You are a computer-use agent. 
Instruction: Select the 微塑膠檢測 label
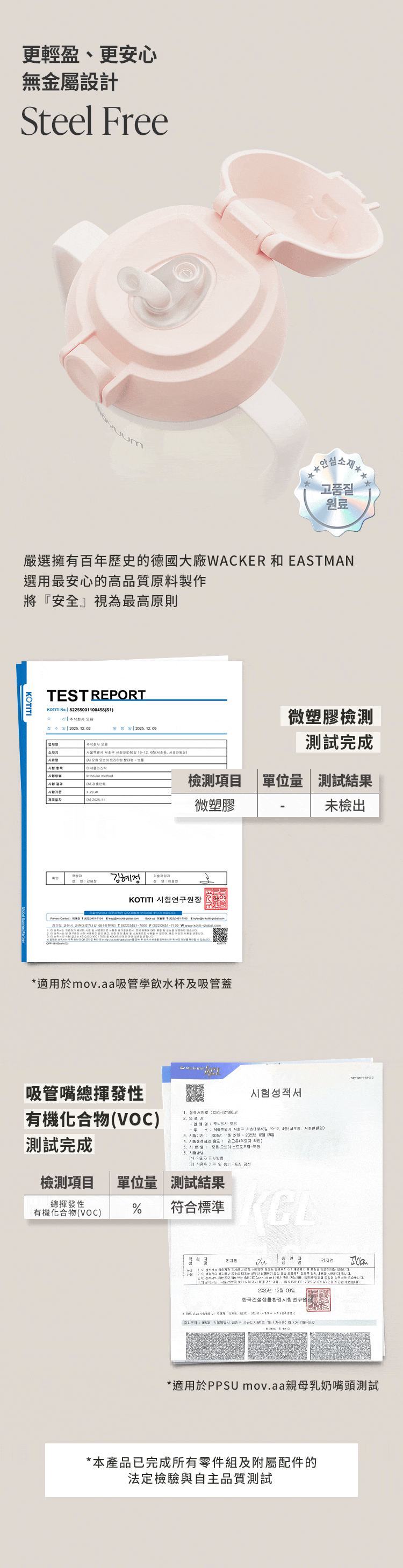330,717
